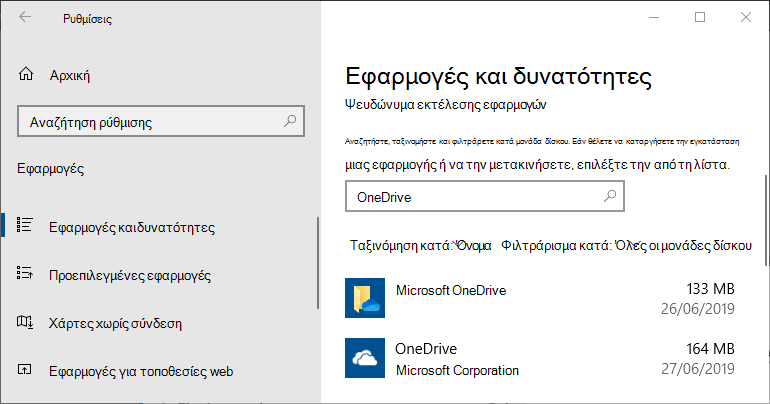Open the Ταξινόμηση κατά Όνομα dropdown
The height and width of the screenshot is (404, 770).
pyautogui.click(x=420, y=245)
